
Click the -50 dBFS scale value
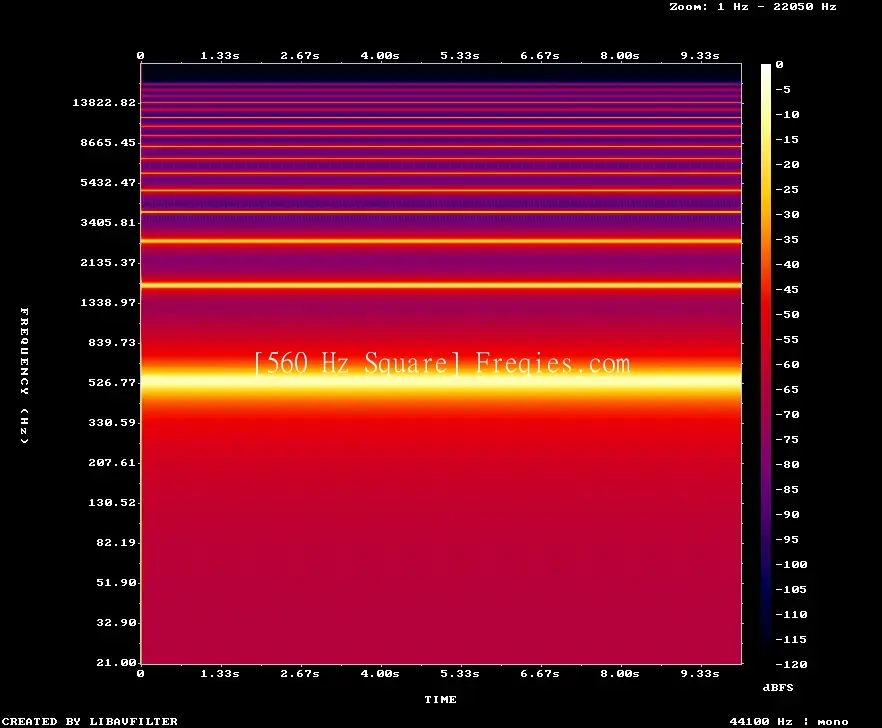(x=787, y=314)
